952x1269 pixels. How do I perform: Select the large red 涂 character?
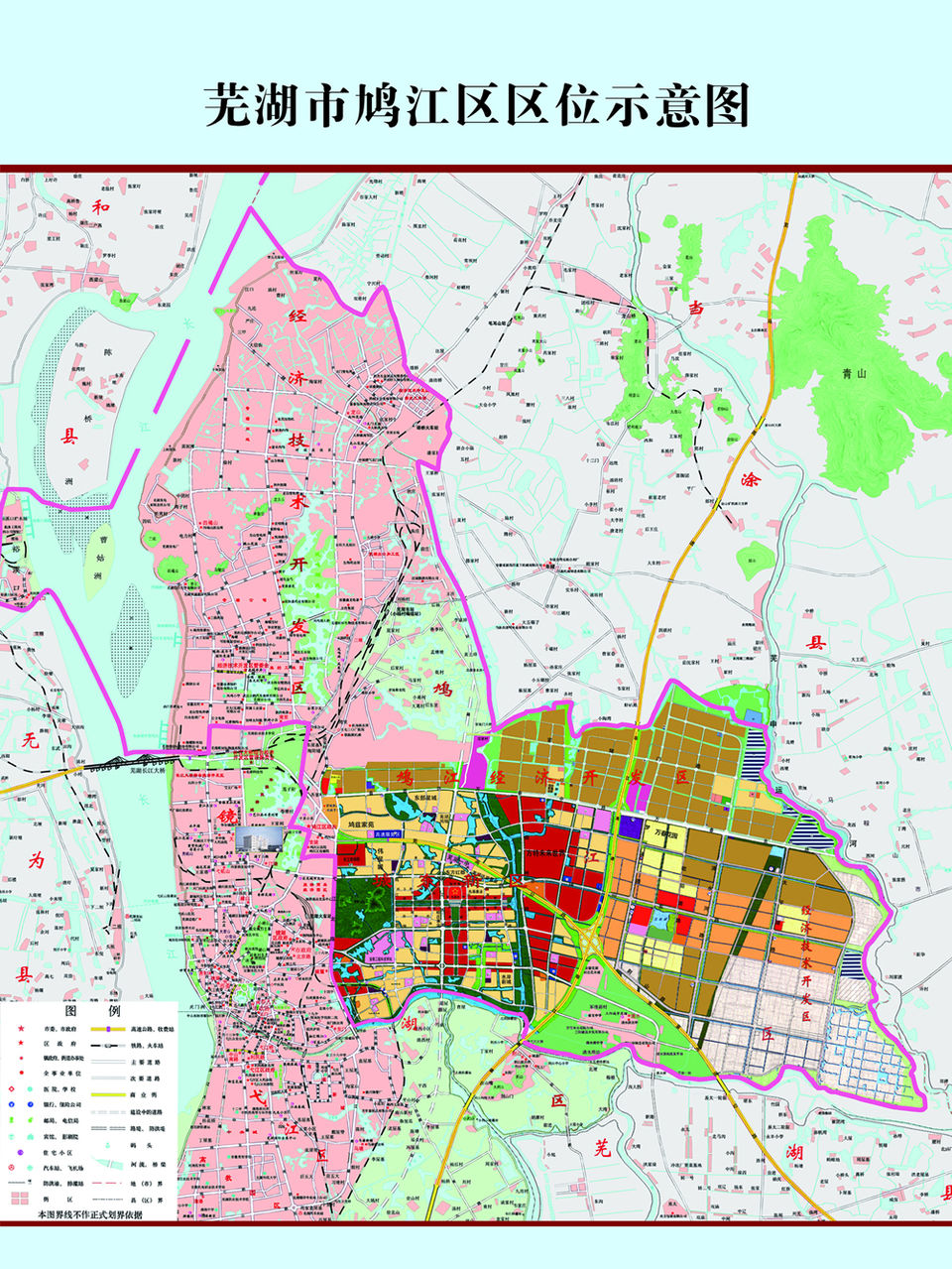click(x=750, y=478)
